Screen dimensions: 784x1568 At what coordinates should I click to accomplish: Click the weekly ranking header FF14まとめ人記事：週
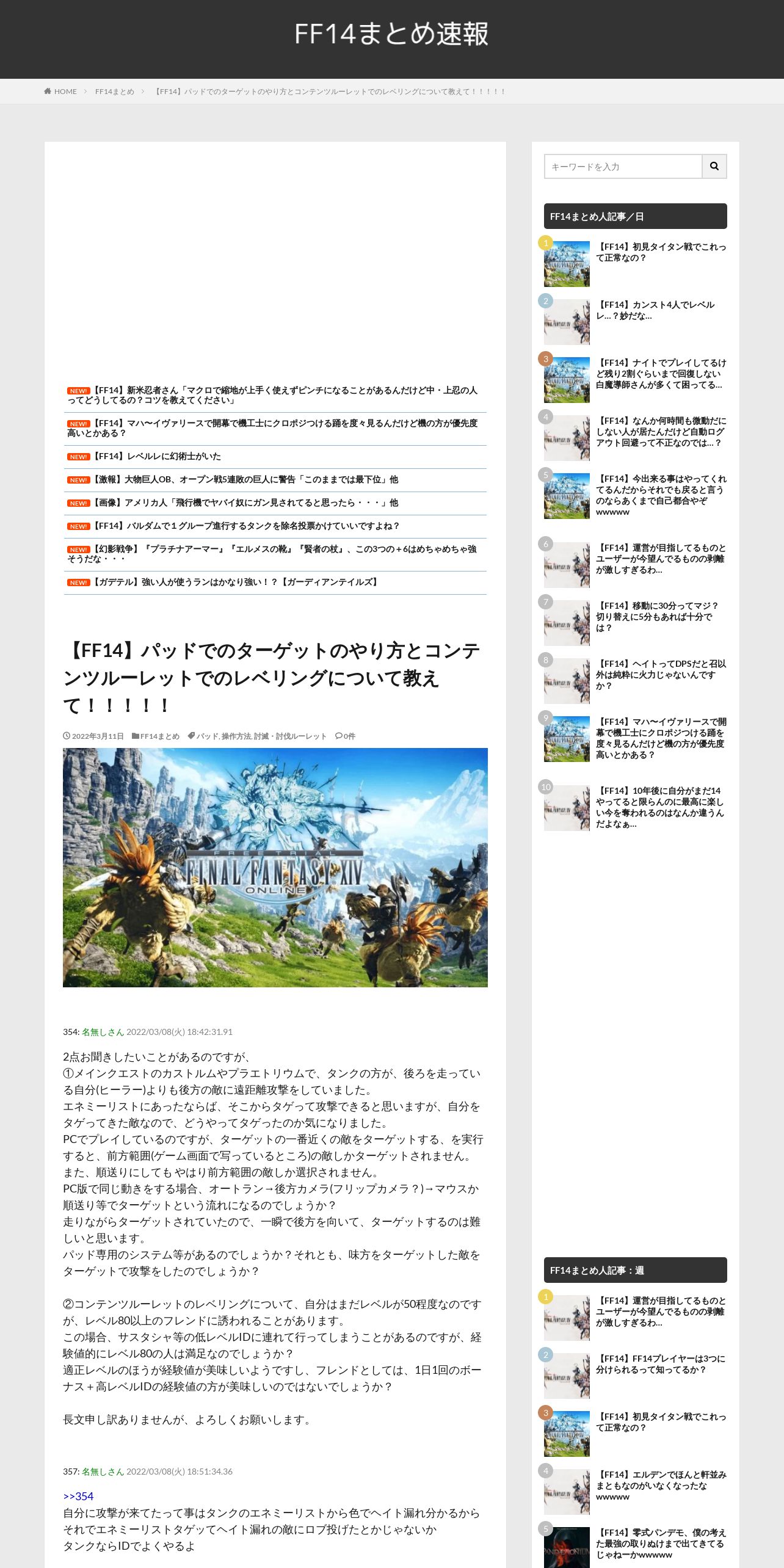pyautogui.click(x=636, y=1270)
